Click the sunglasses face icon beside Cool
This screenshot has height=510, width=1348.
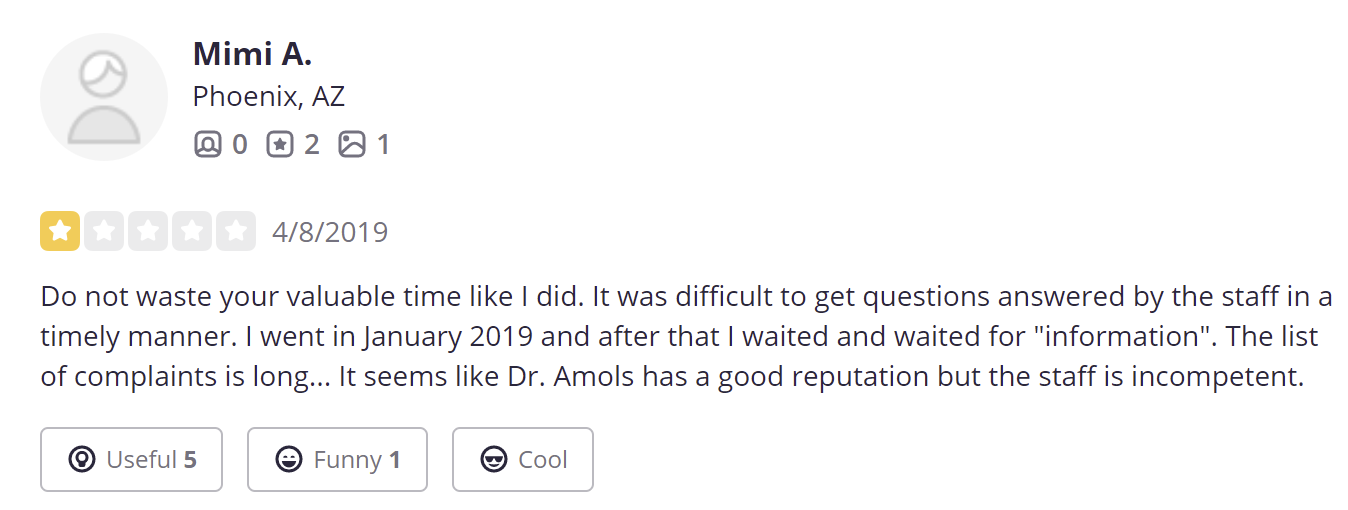(493, 460)
